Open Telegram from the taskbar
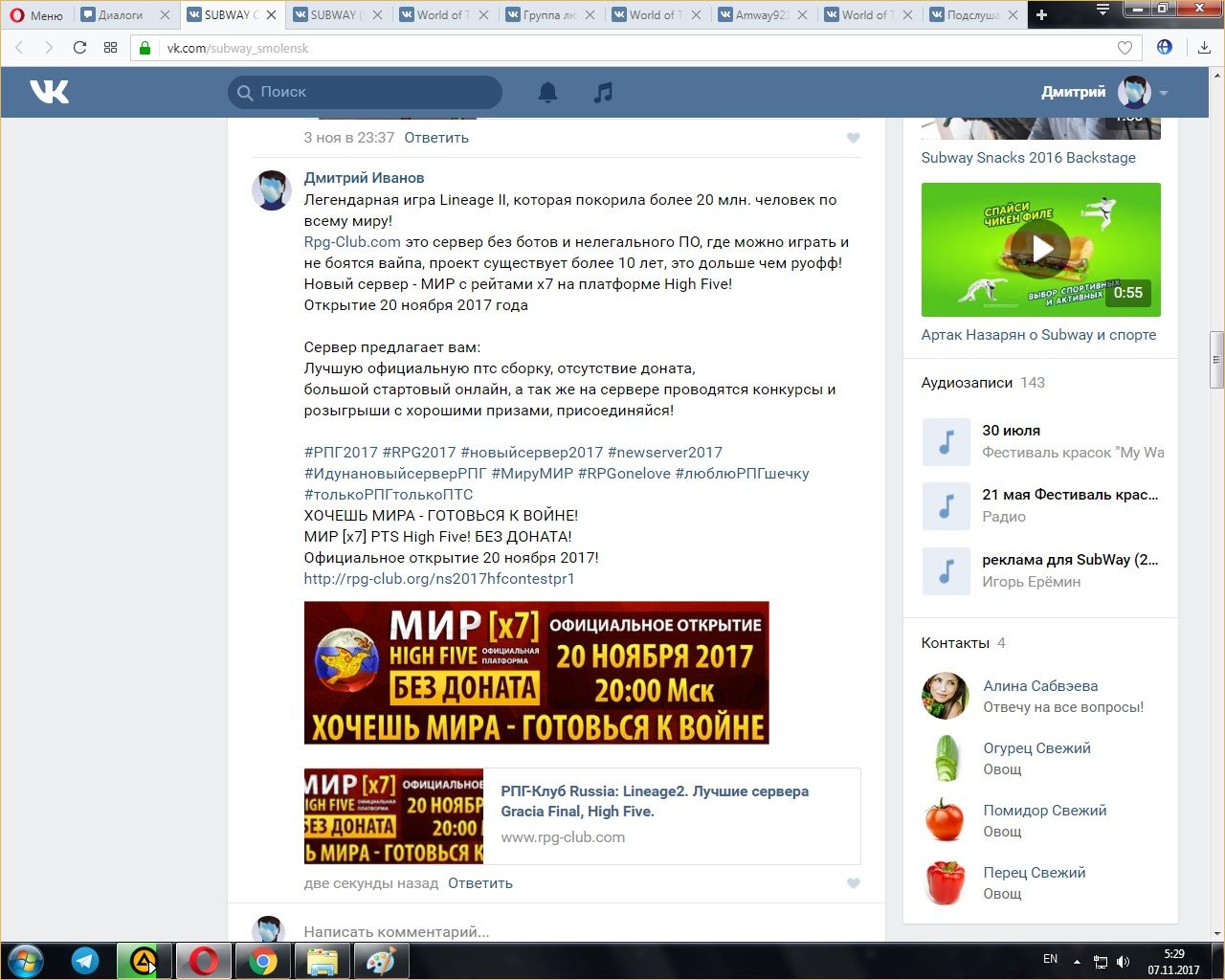Viewport: 1225px width, 980px height. pyautogui.click(x=85, y=961)
